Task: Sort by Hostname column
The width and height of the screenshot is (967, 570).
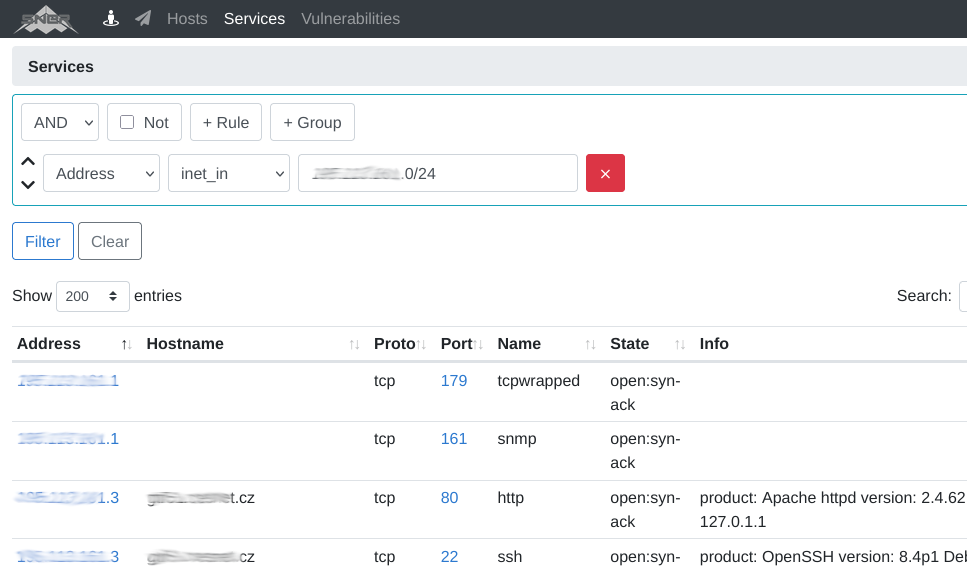Action: 253,344
